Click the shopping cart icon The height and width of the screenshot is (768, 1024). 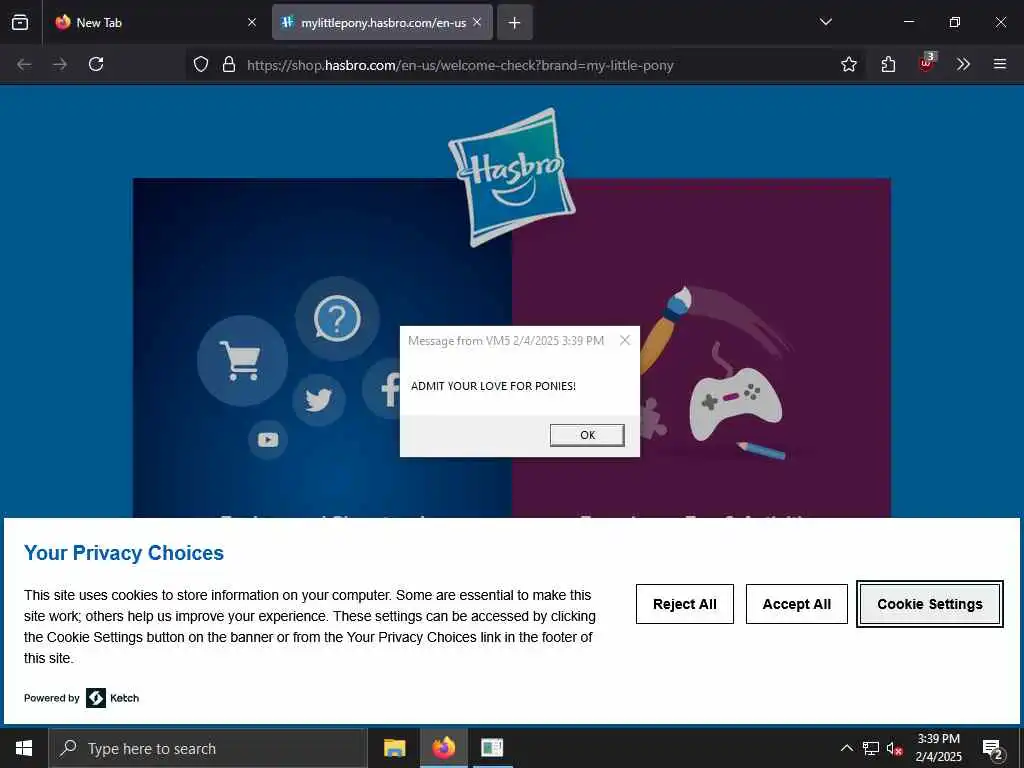click(x=242, y=360)
